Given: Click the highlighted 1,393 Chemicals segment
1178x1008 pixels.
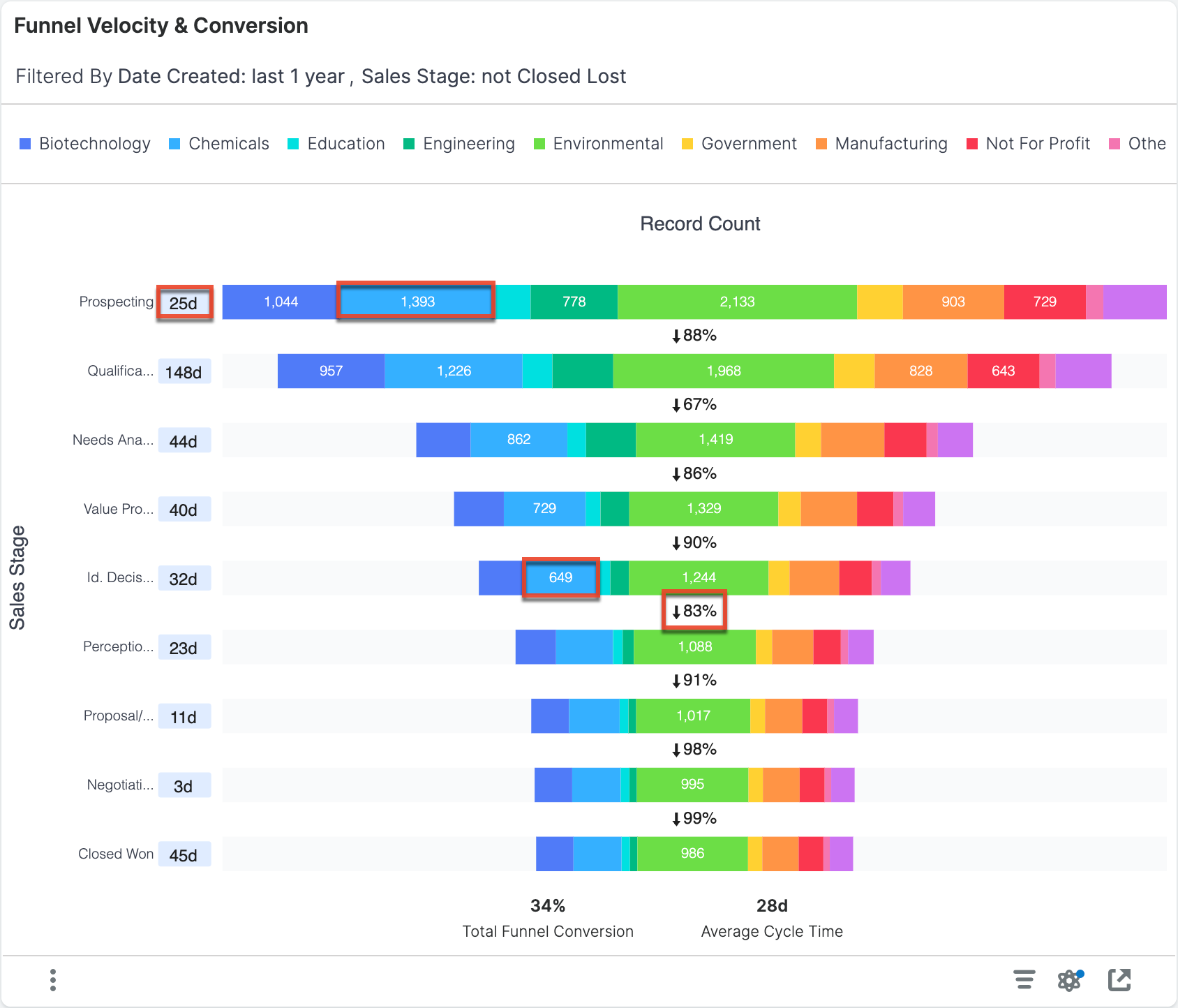Looking at the screenshot, I should (416, 302).
